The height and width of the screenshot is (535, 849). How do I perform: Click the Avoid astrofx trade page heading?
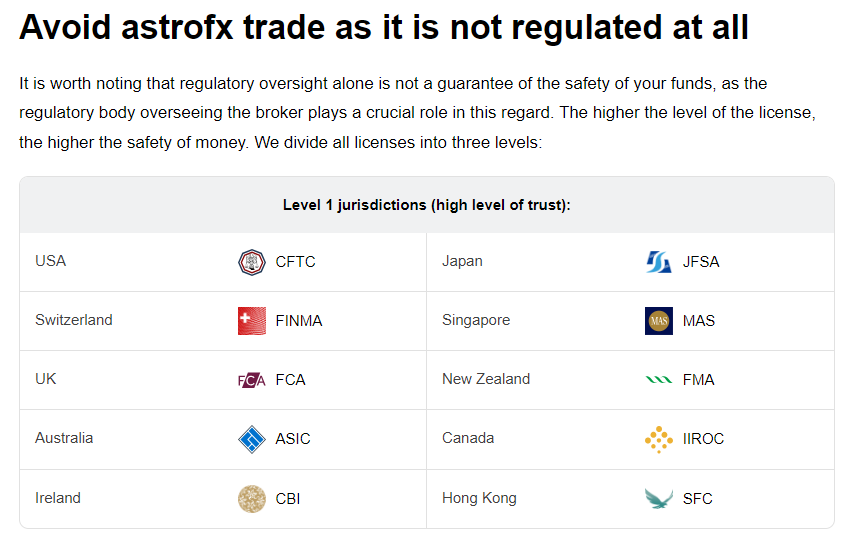(x=384, y=27)
